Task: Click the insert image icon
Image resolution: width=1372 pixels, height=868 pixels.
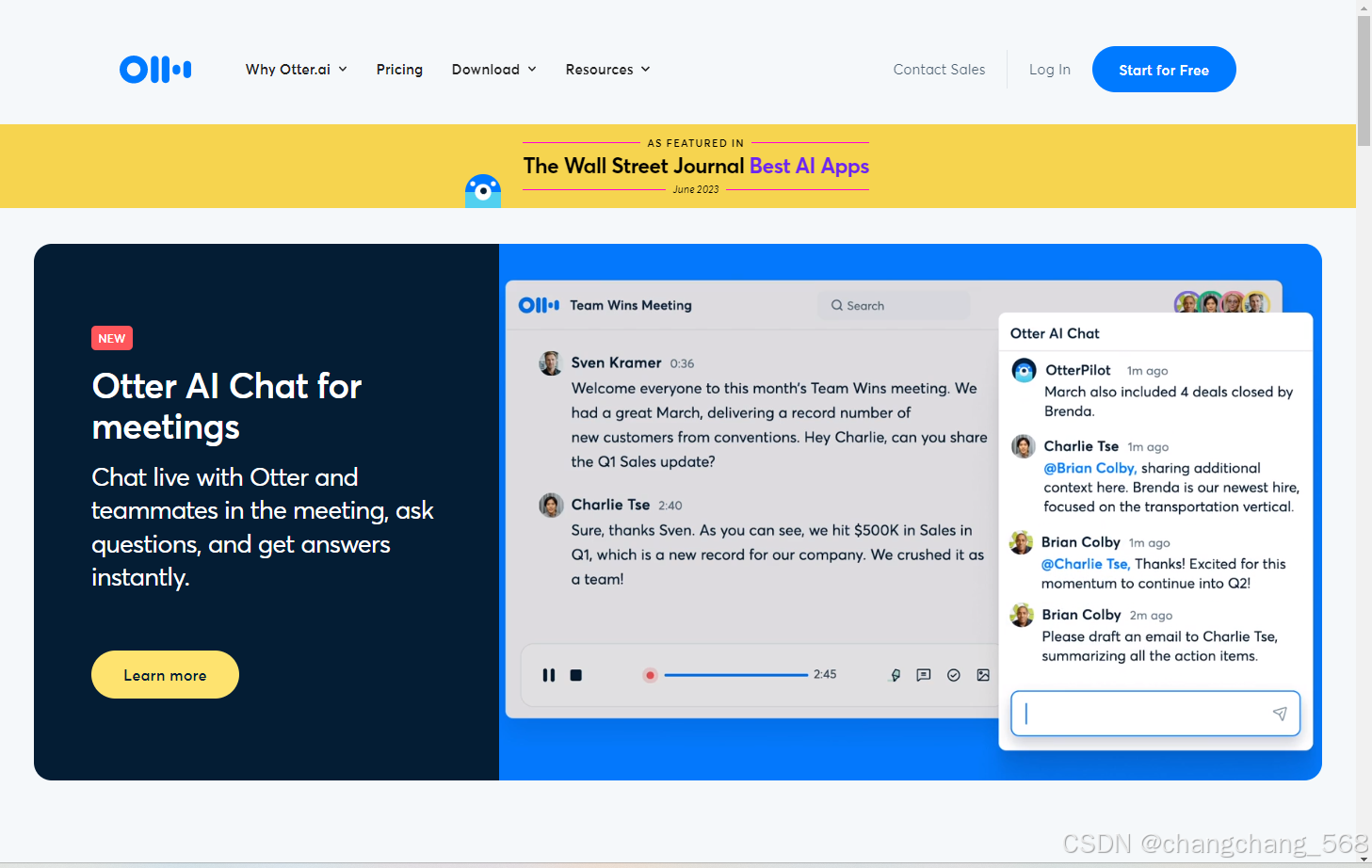Action: click(x=983, y=675)
